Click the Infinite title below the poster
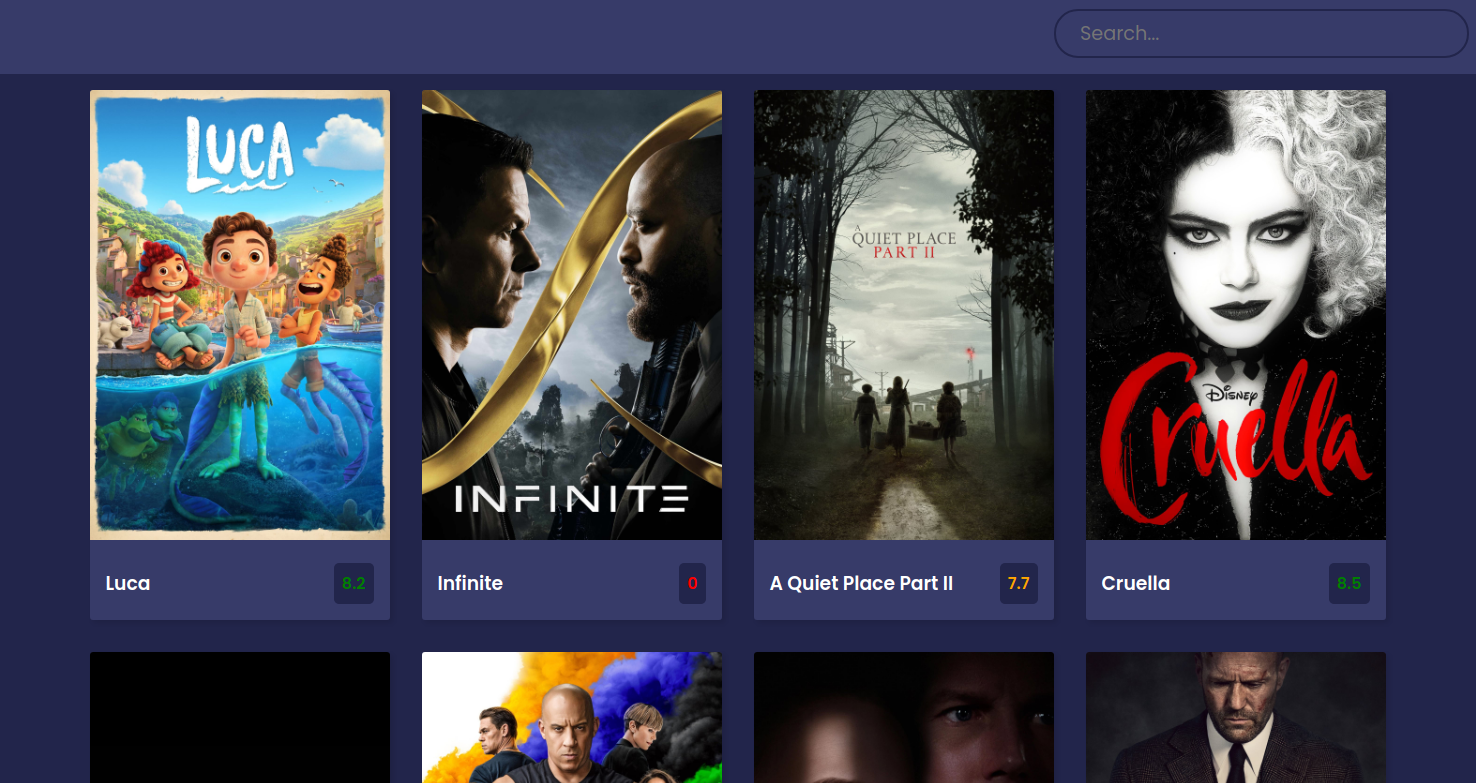The image size is (1476, 783). pyautogui.click(x=470, y=583)
